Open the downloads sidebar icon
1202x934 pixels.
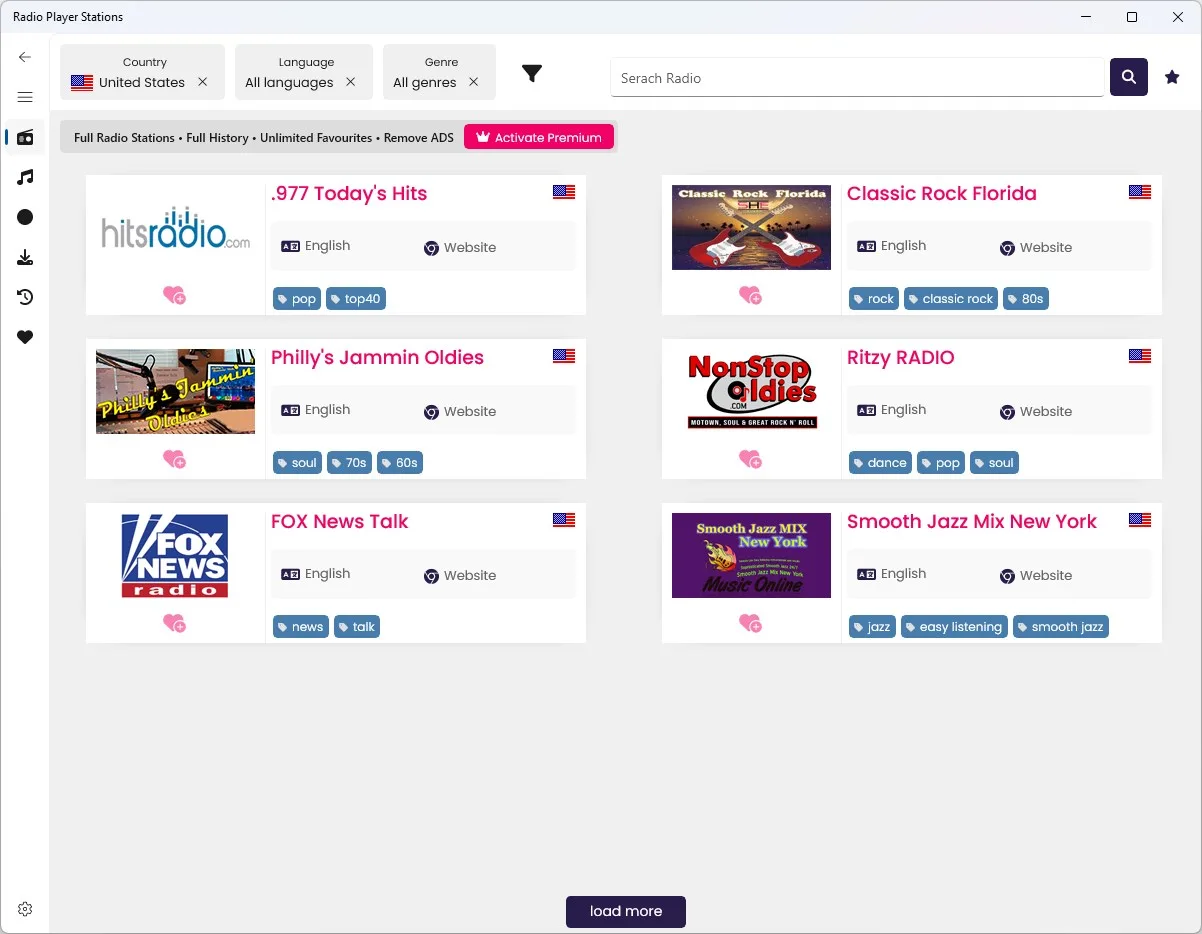click(25, 257)
